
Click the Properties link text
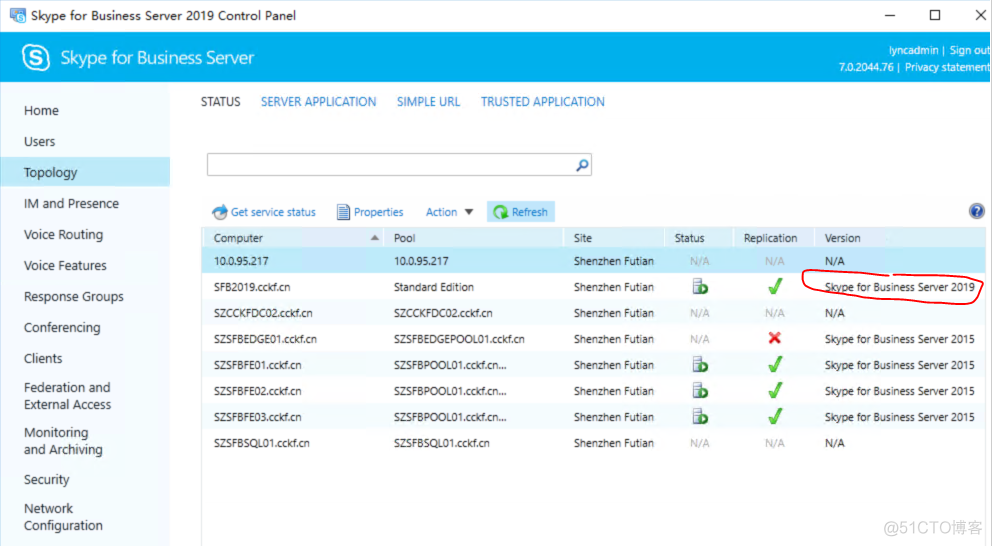pyautogui.click(x=378, y=212)
